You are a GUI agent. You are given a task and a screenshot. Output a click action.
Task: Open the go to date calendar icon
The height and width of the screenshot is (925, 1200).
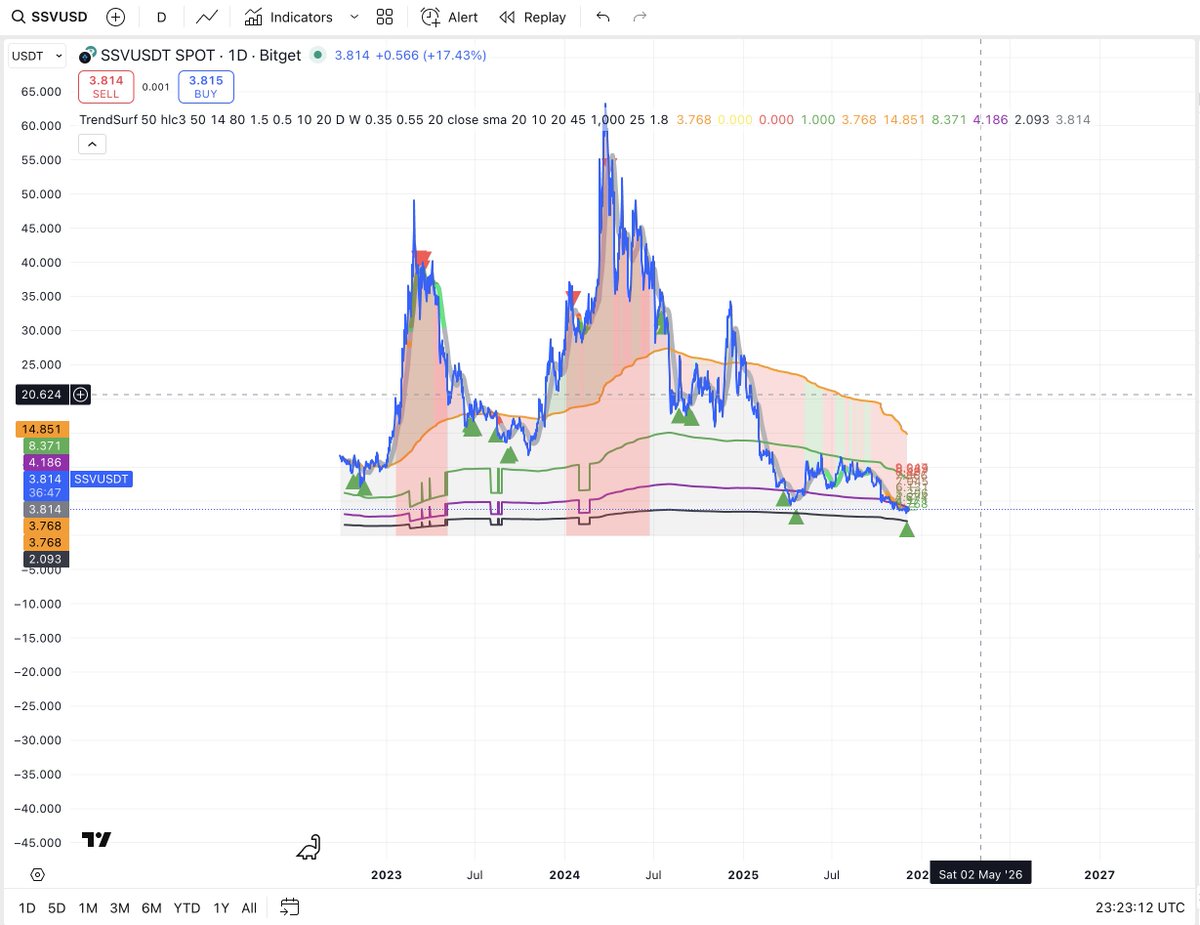point(290,908)
